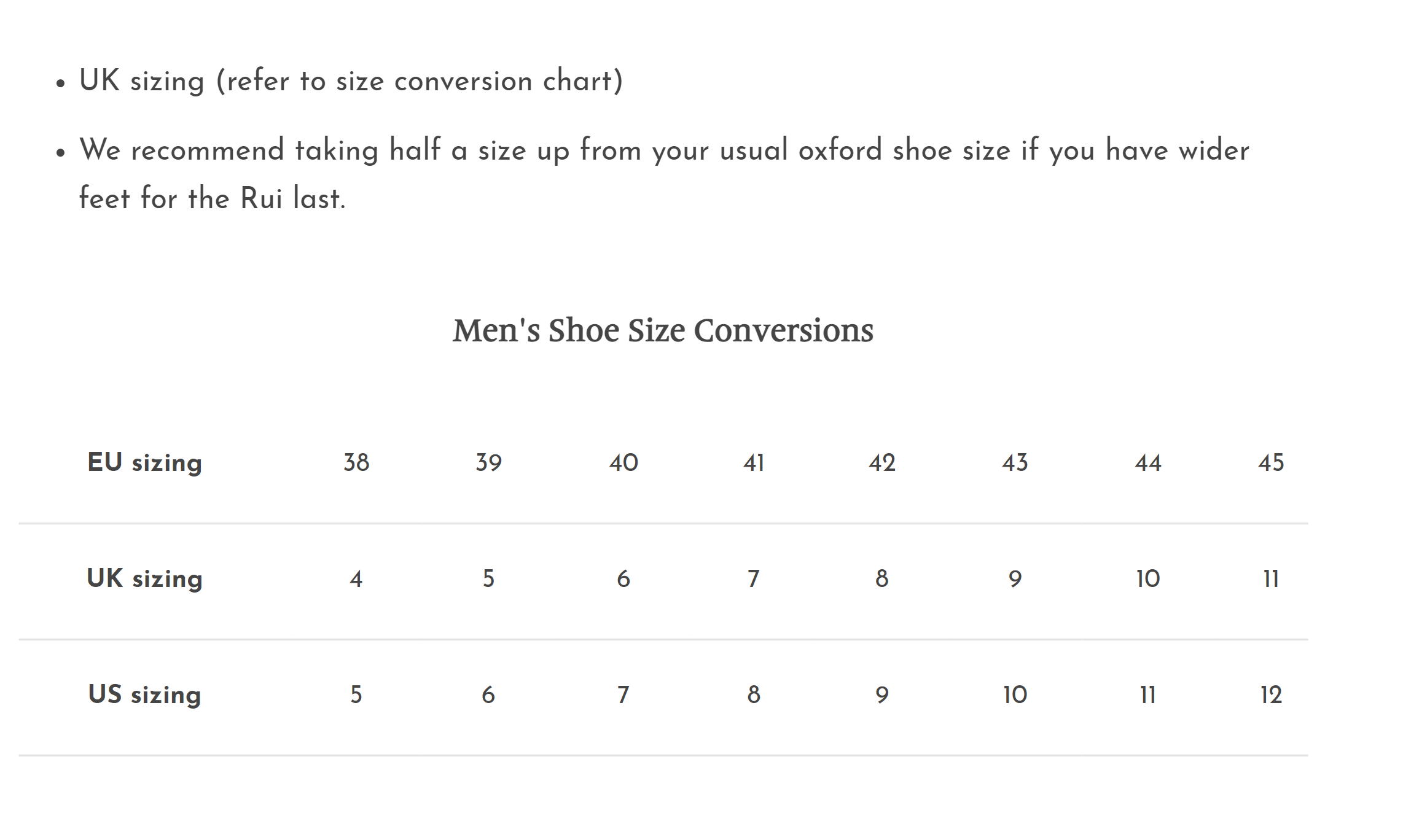1403x840 pixels.
Task: Click UK size 4 cell
Action: (x=356, y=578)
